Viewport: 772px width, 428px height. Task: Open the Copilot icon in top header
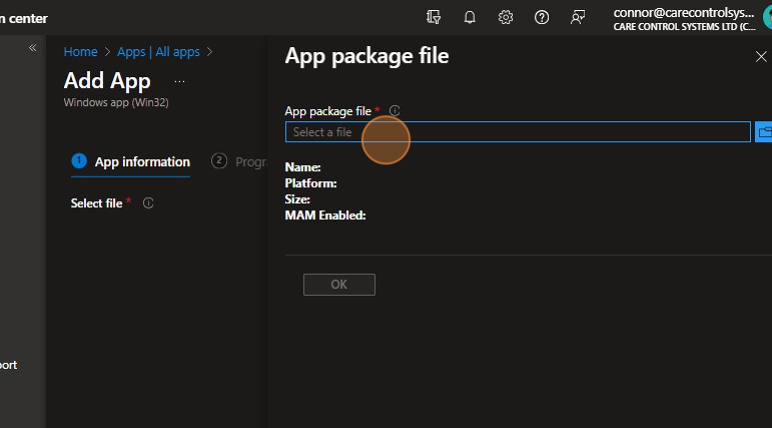pyautogui.click(x=433, y=17)
